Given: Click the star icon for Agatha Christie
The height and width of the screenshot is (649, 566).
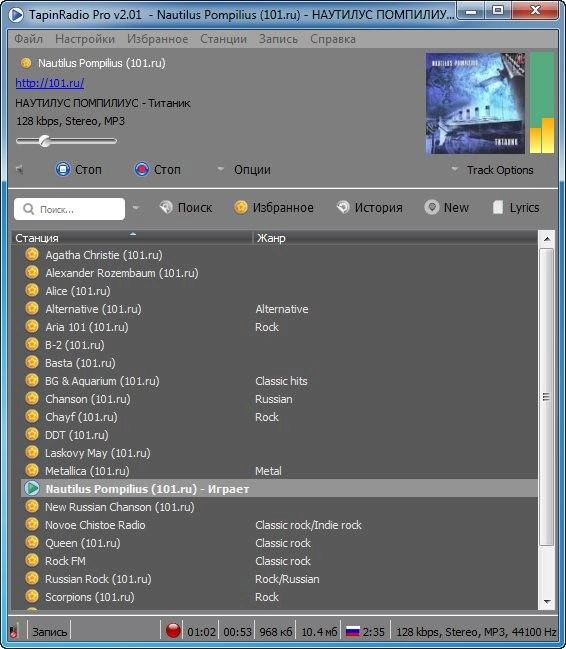Looking at the screenshot, I should click(x=32, y=254).
